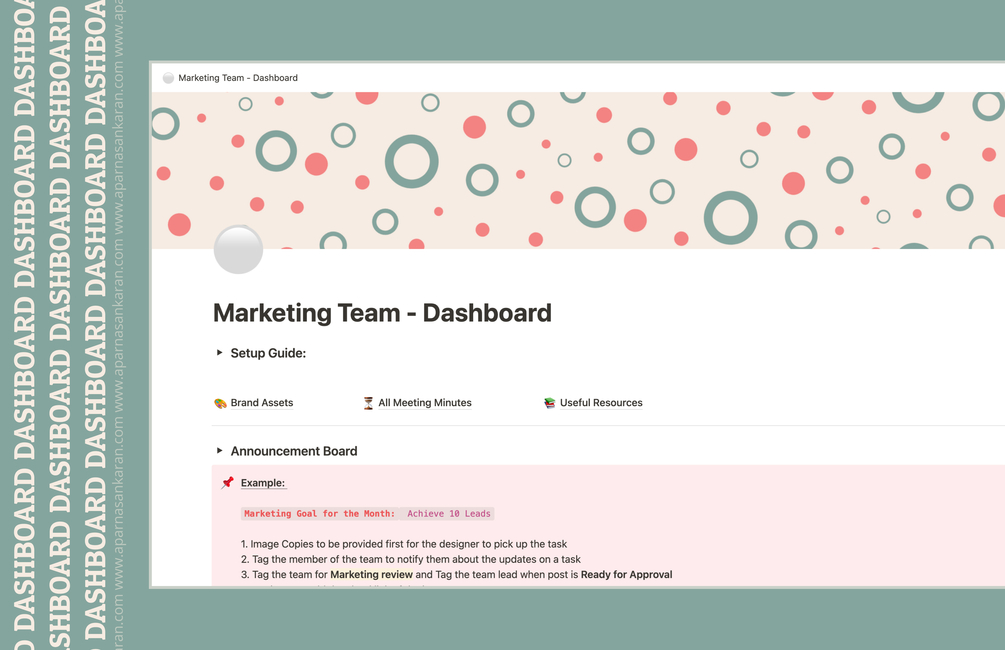
Task: Click the All Meeting Minutes hourglass icon
Action: [368, 403]
